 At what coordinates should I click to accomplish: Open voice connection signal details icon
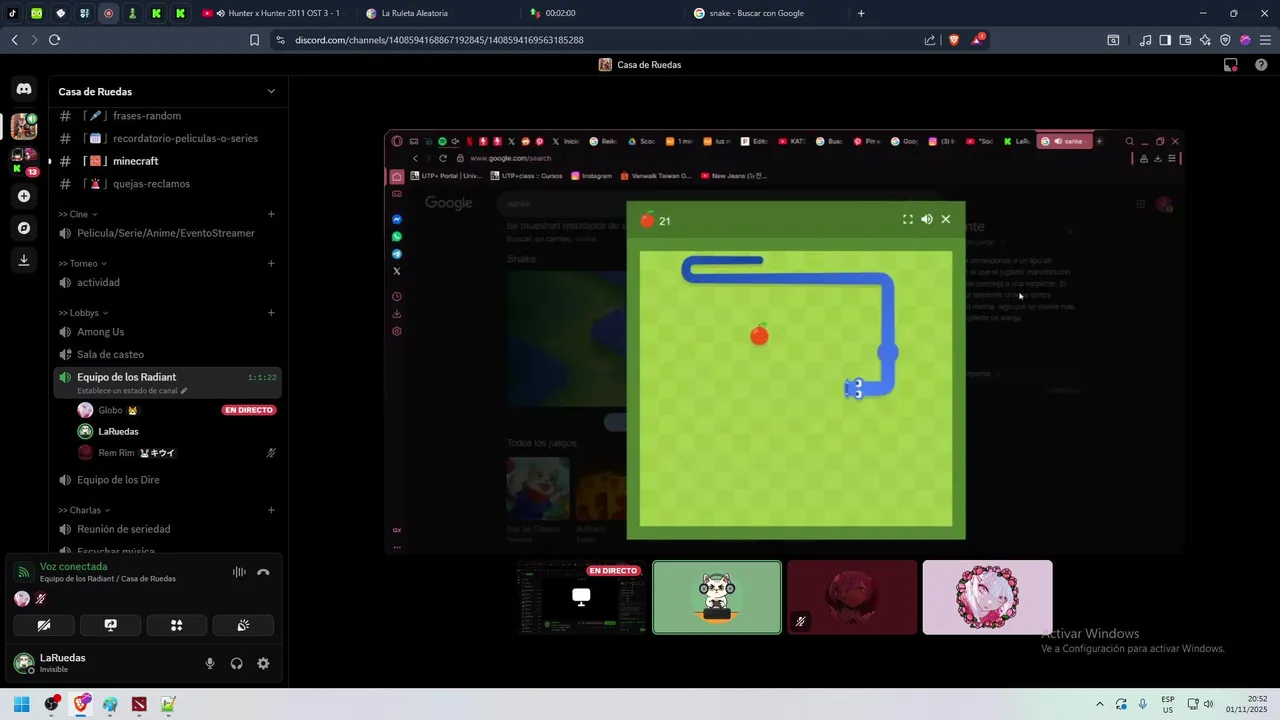(x=24, y=573)
